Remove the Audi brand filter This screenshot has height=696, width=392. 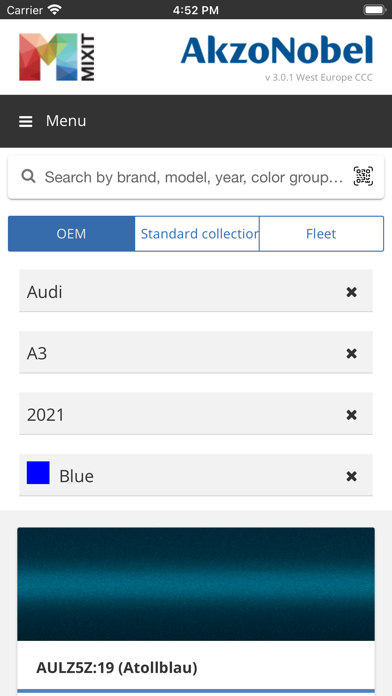pos(351,292)
